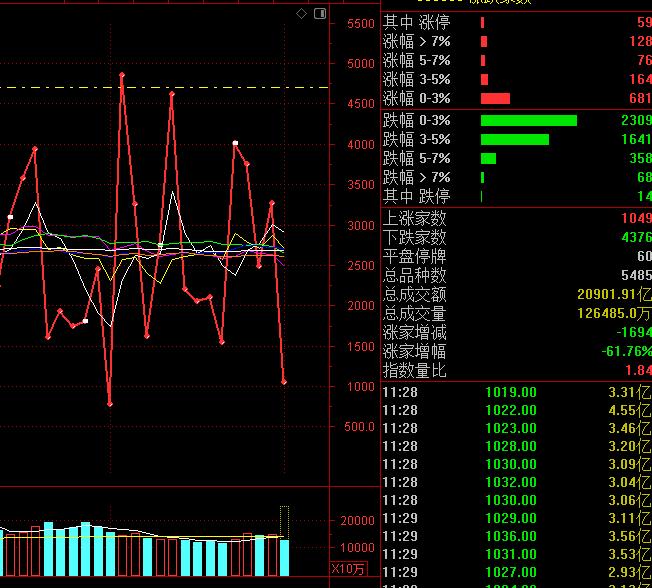Click the dotted-outline volume bar at chart end

(284, 523)
